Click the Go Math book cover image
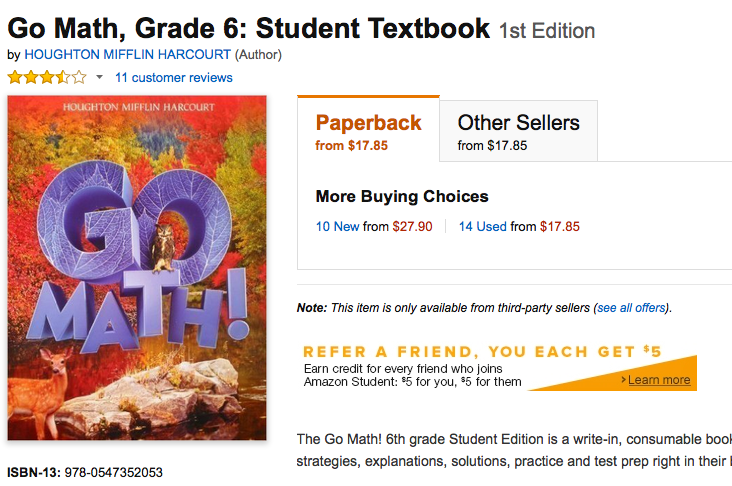The image size is (732, 486). [137, 267]
